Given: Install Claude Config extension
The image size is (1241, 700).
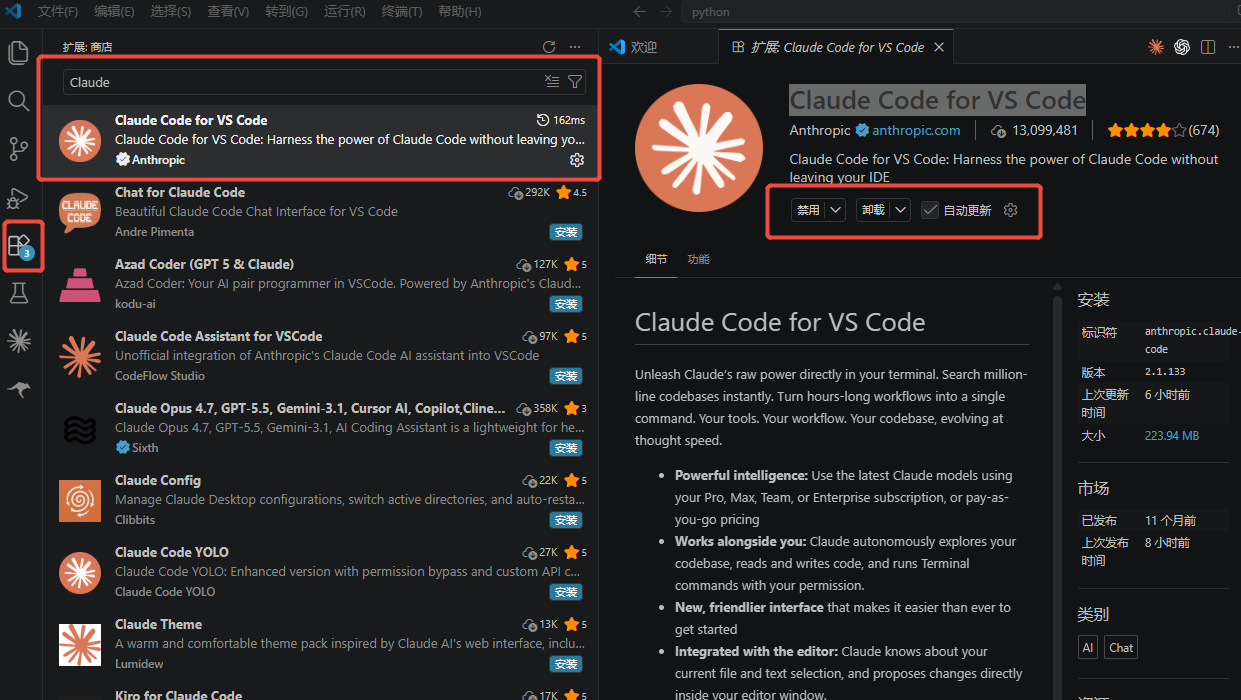Looking at the screenshot, I should tap(566, 520).
